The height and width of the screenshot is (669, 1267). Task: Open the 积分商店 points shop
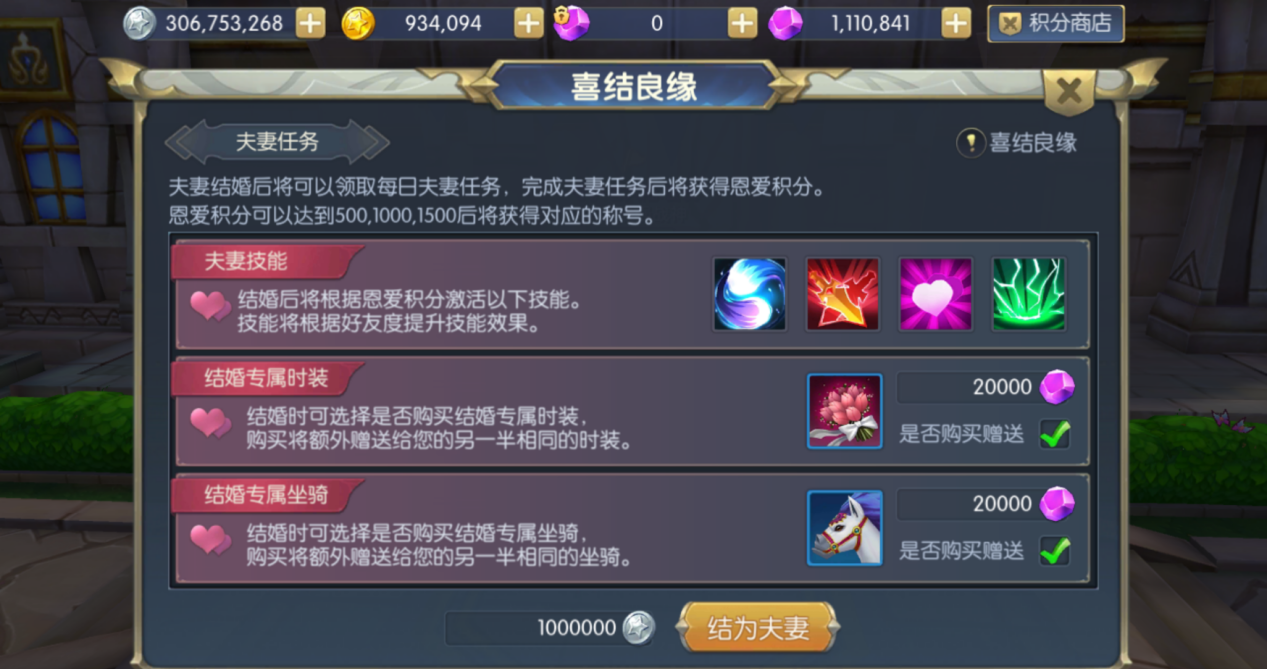[1056, 23]
